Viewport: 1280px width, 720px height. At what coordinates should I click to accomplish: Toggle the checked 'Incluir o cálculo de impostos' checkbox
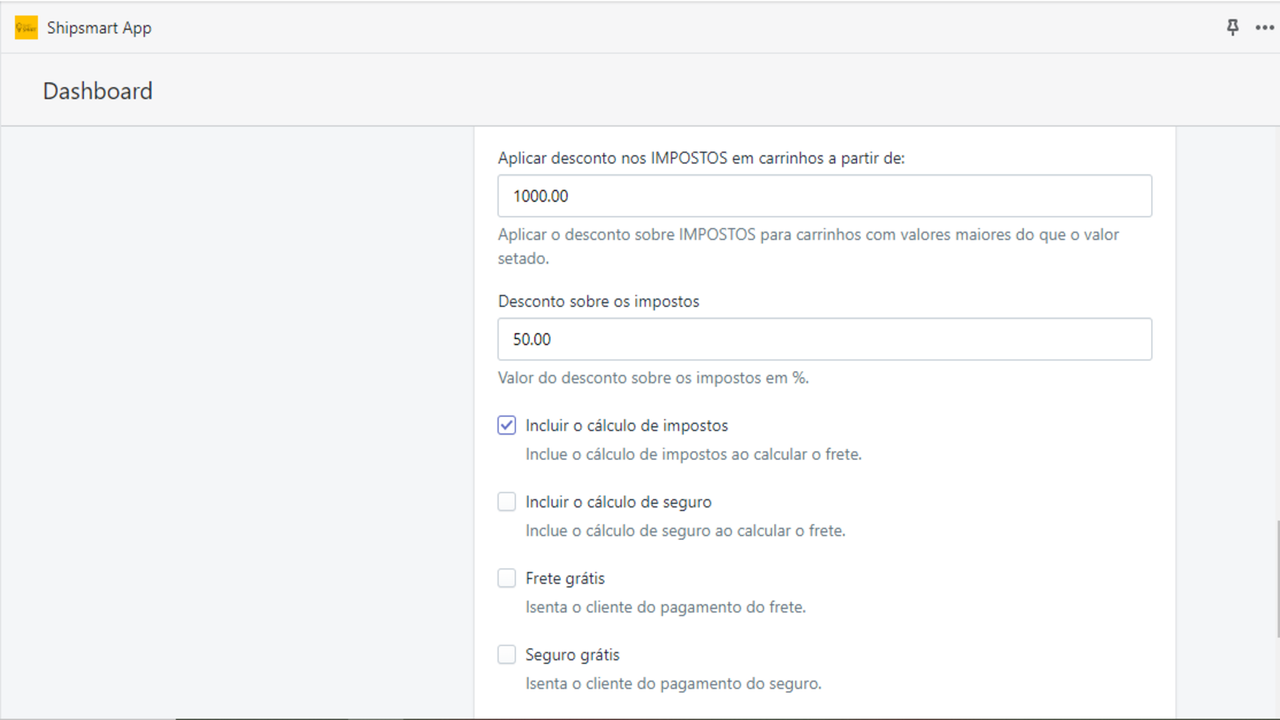click(506, 424)
